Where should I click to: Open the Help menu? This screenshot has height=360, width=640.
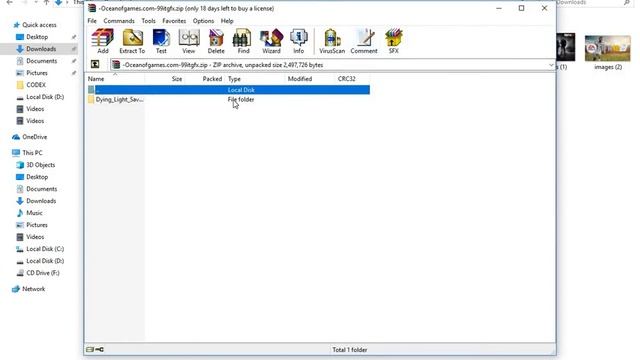point(227,21)
